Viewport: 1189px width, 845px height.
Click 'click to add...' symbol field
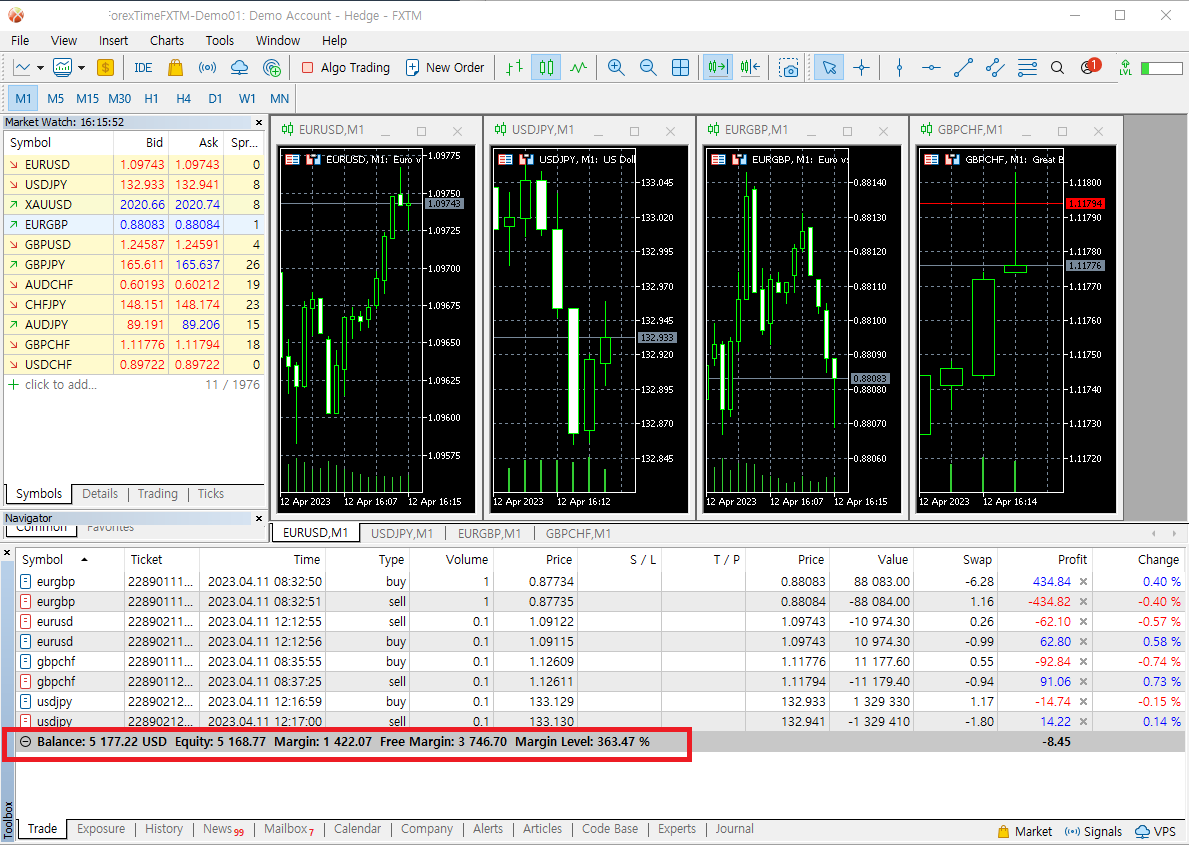click(x=61, y=385)
